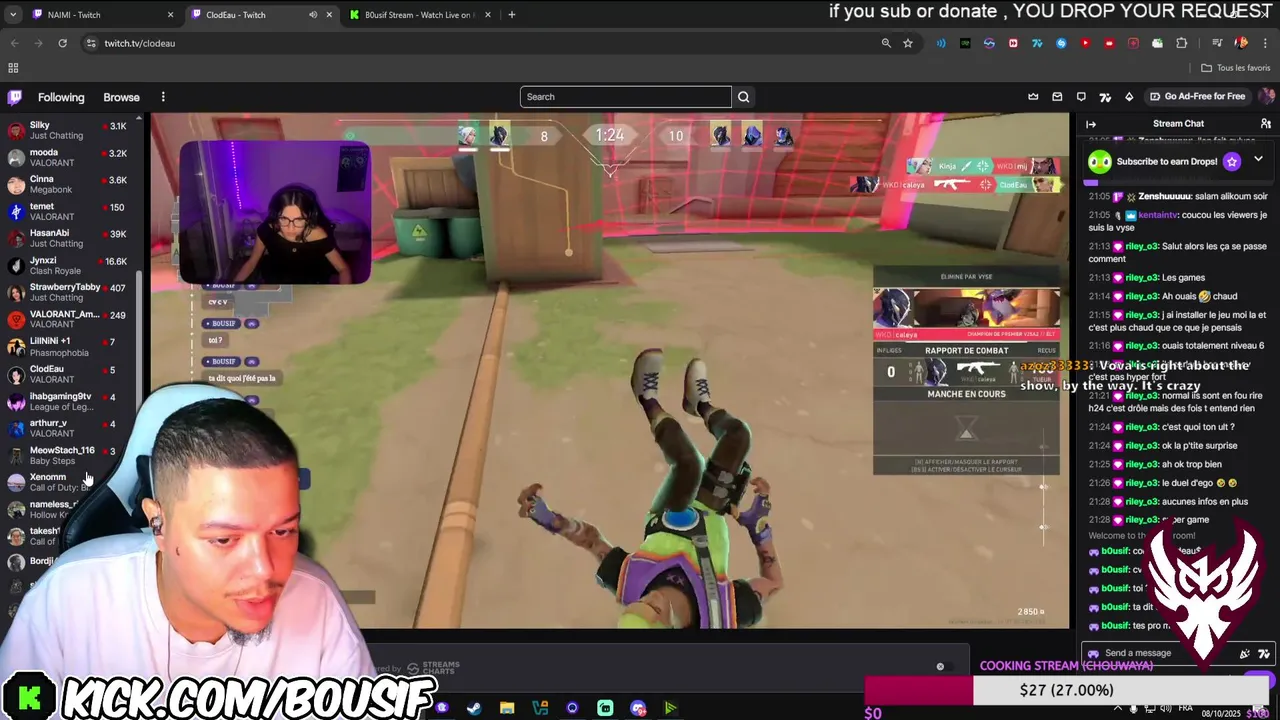
Task: Close the Streams Charts overlay with X
Action: tap(940, 666)
